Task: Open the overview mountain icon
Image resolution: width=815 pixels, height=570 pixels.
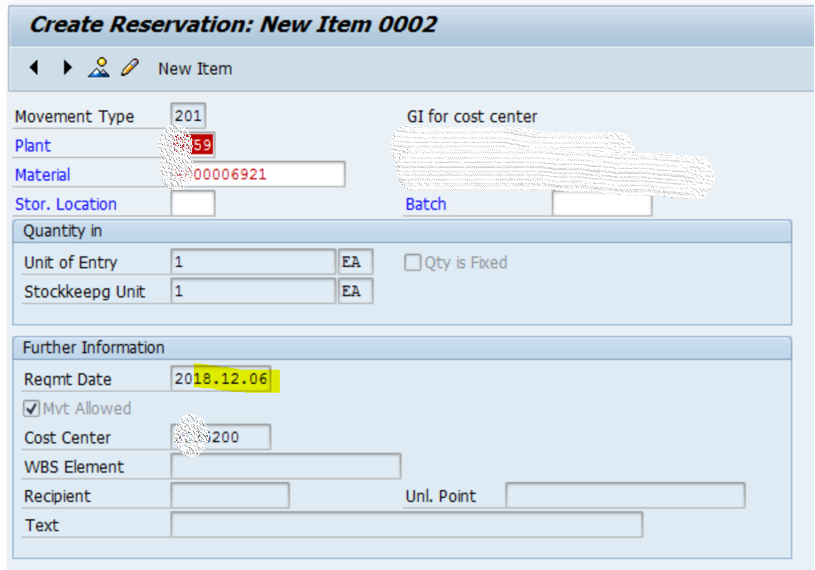Action: [99, 68]
